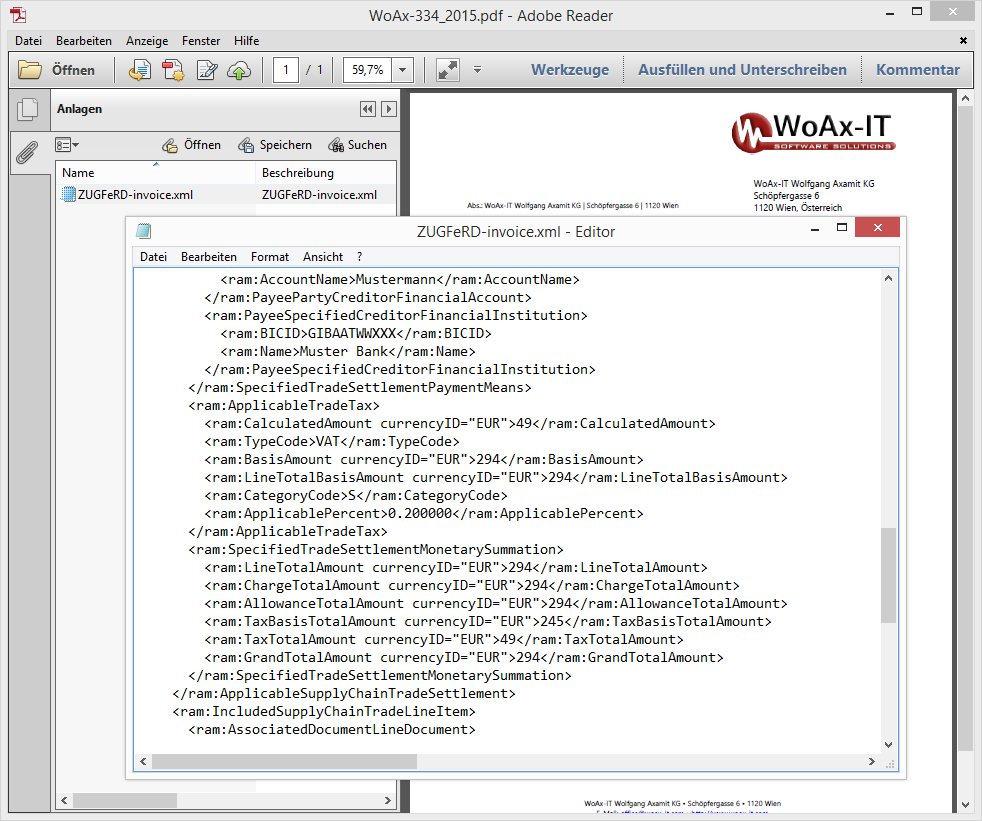Save attachment with the Speichern button
Viewport: 982px width, 821px height.
(x=274, y=145)
